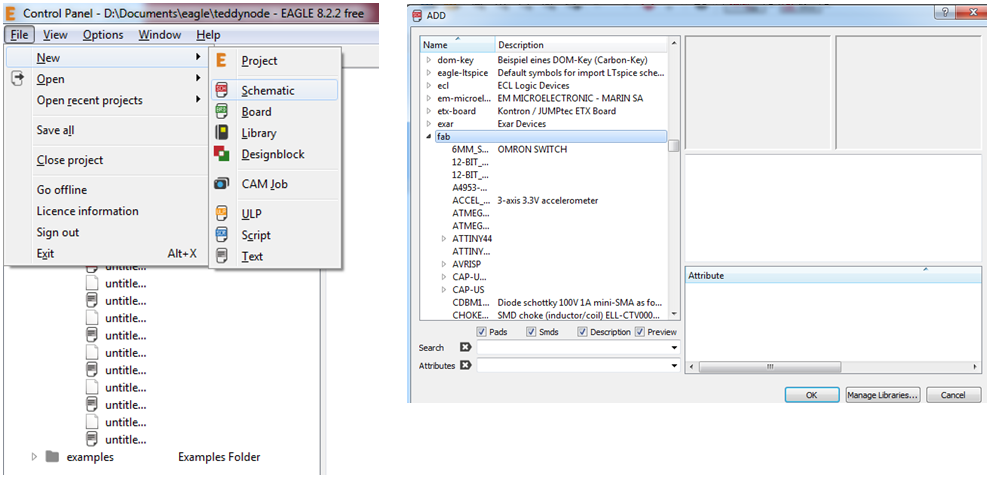Click the Project icon in the New submenu
This screenshot has width=987, height=486.
click(221, 60)
